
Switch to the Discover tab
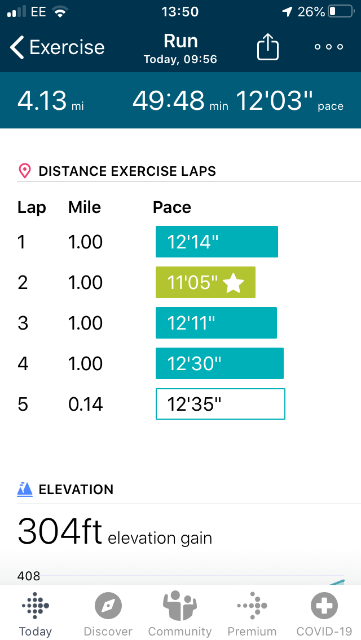[108, 614]
